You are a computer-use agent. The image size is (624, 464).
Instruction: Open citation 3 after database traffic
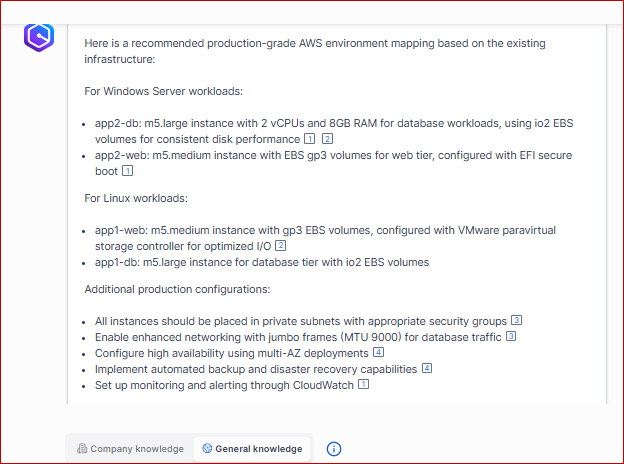click(x=511, y=336)
